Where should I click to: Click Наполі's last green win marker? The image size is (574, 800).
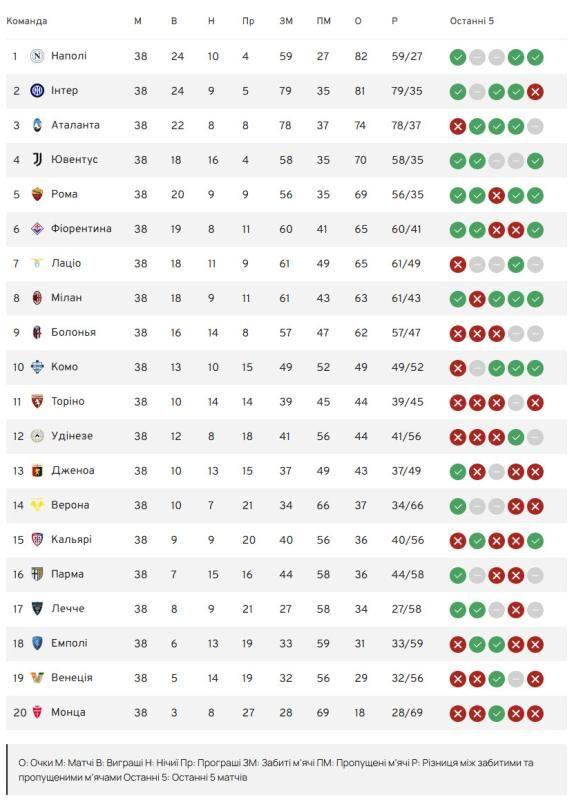click(x=535, y=57)
